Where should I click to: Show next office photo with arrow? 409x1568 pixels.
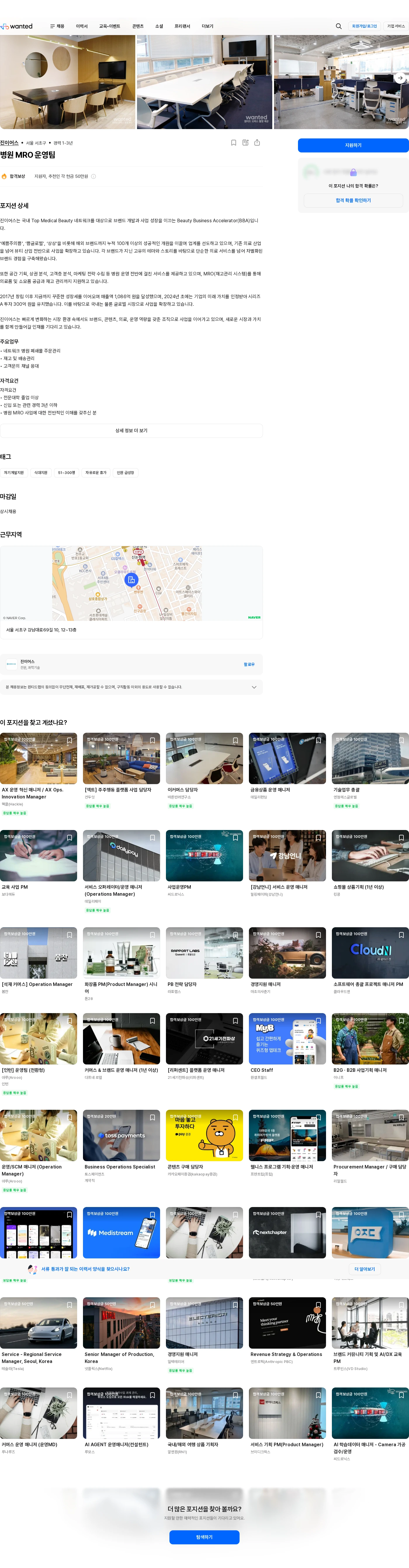point(399,78)
